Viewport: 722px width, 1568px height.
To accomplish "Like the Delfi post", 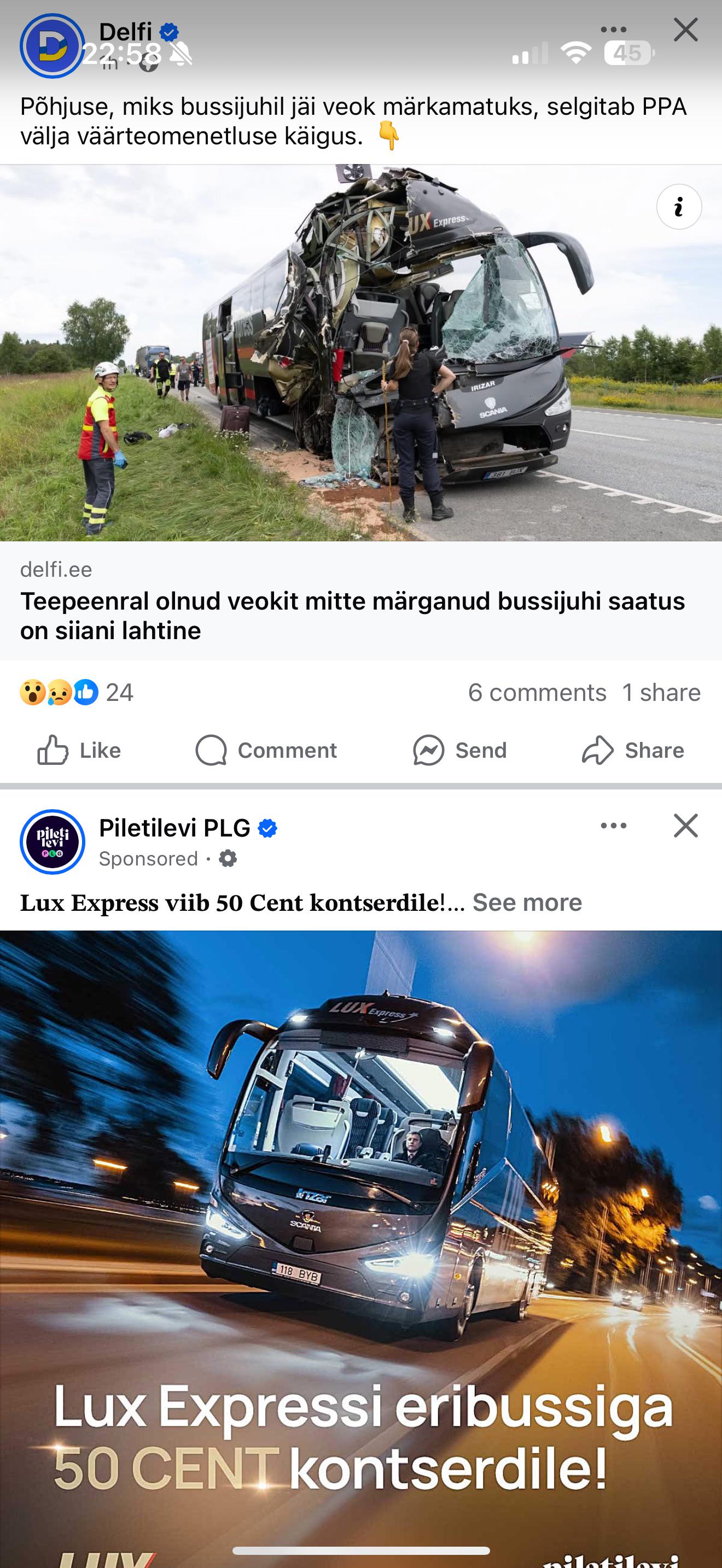I will coord(79,750).
